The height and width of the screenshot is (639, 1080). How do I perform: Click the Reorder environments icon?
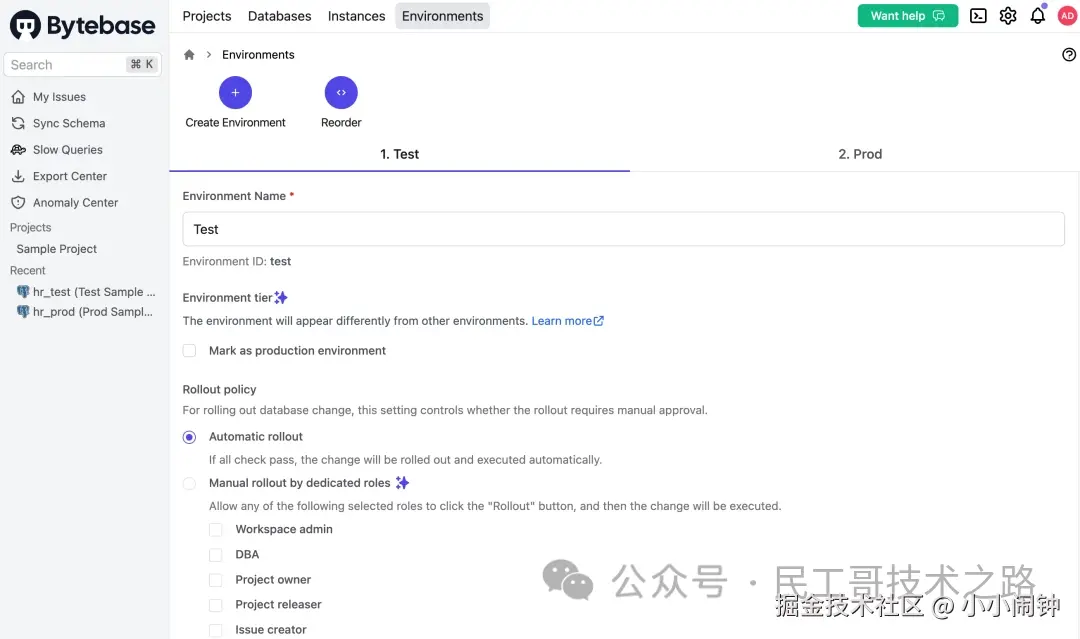pos(341,93)
